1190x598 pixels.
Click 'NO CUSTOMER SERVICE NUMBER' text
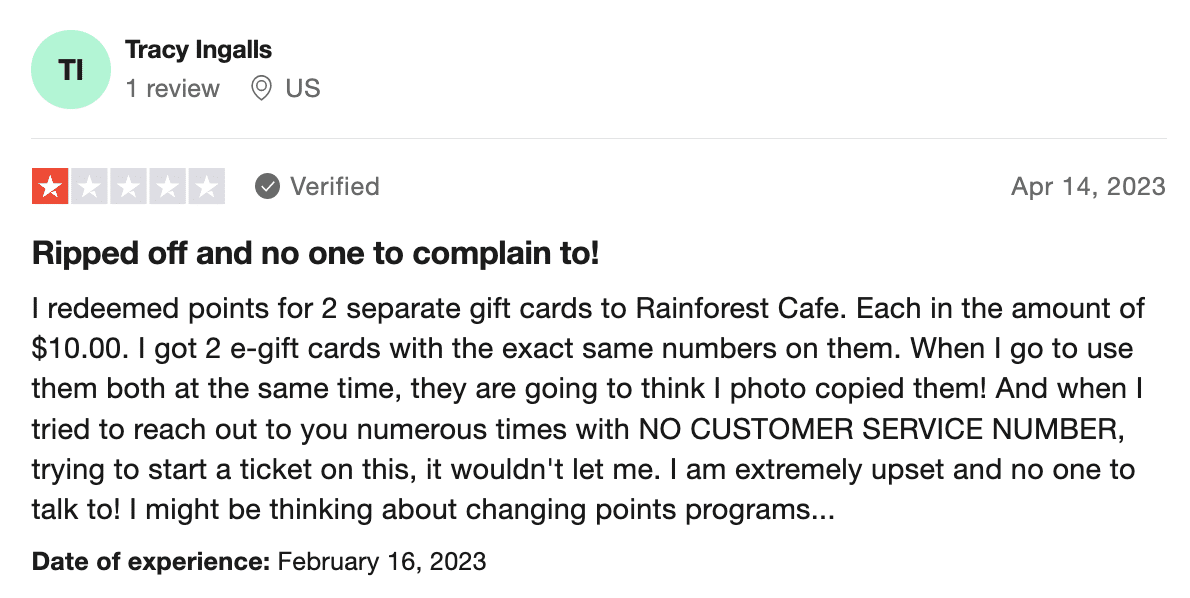879,430
